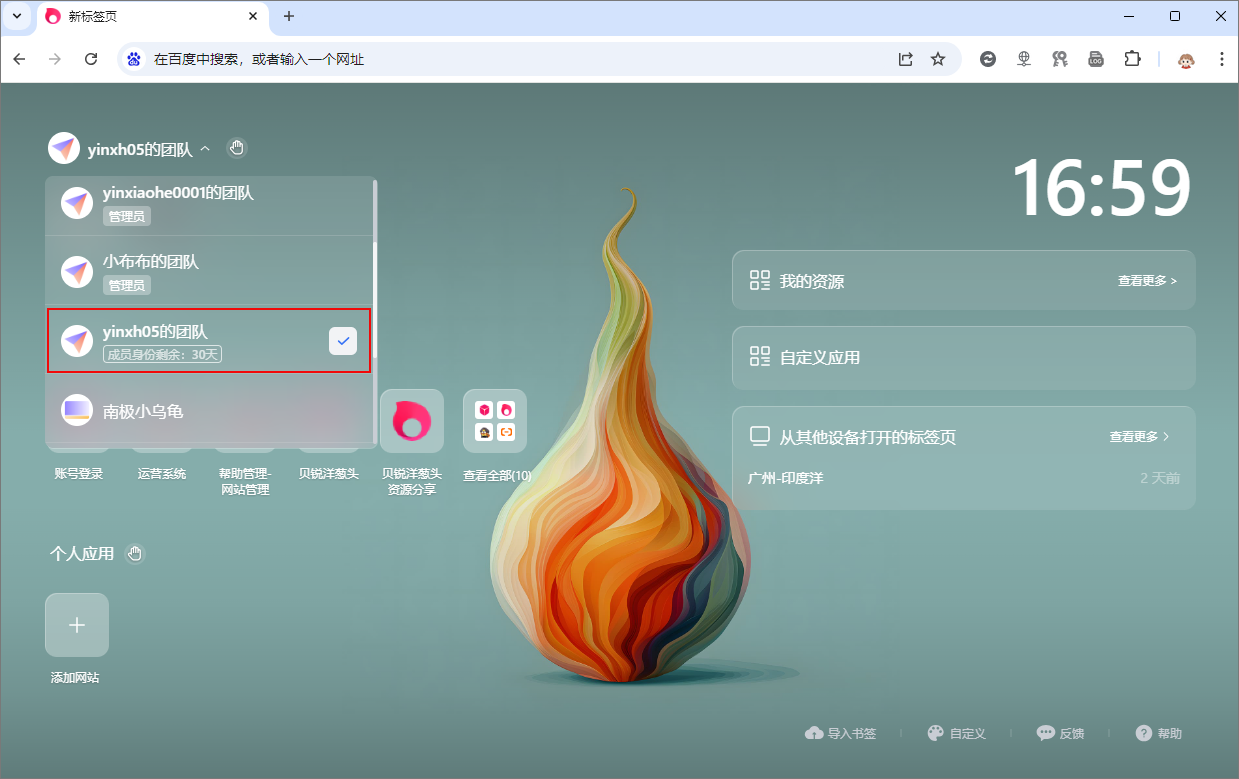Reload the current page
This screenshot has width=1239, height=779.
pyautogui.click(x=91, y=59)
